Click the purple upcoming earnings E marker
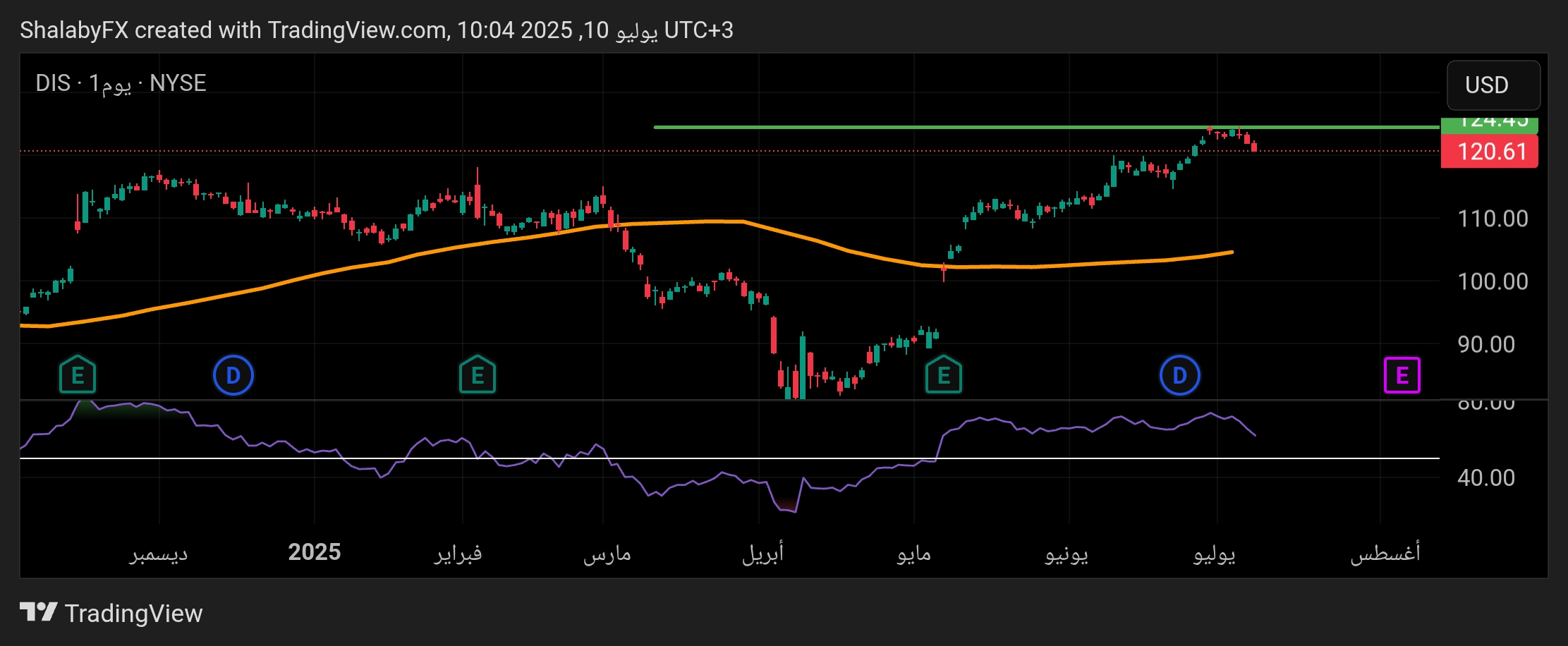Viewport: 1568px width, 646px height. pyautogui.click(x=1402, y=375)
